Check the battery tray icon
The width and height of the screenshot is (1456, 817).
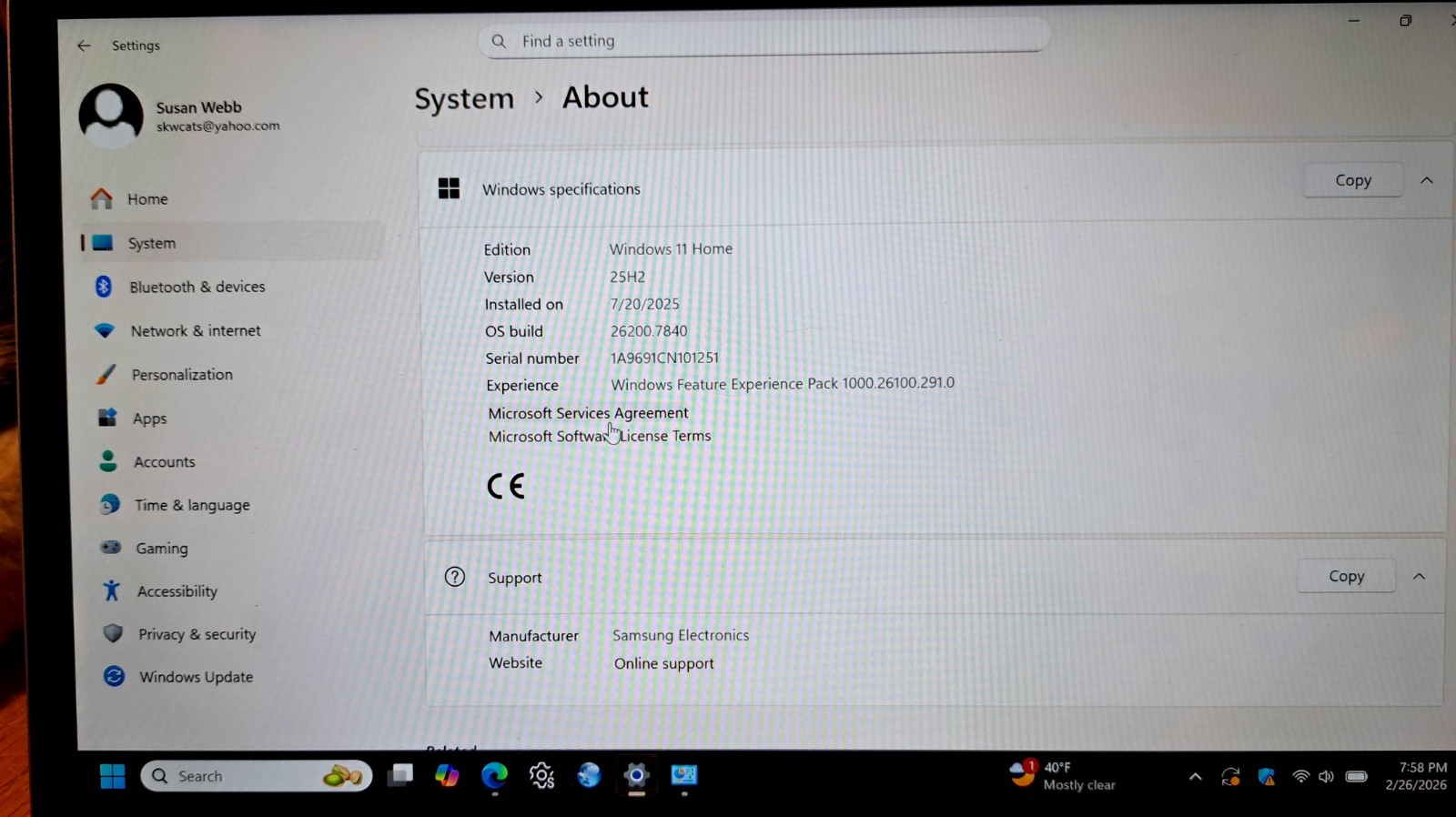[x=1356, y=776]
